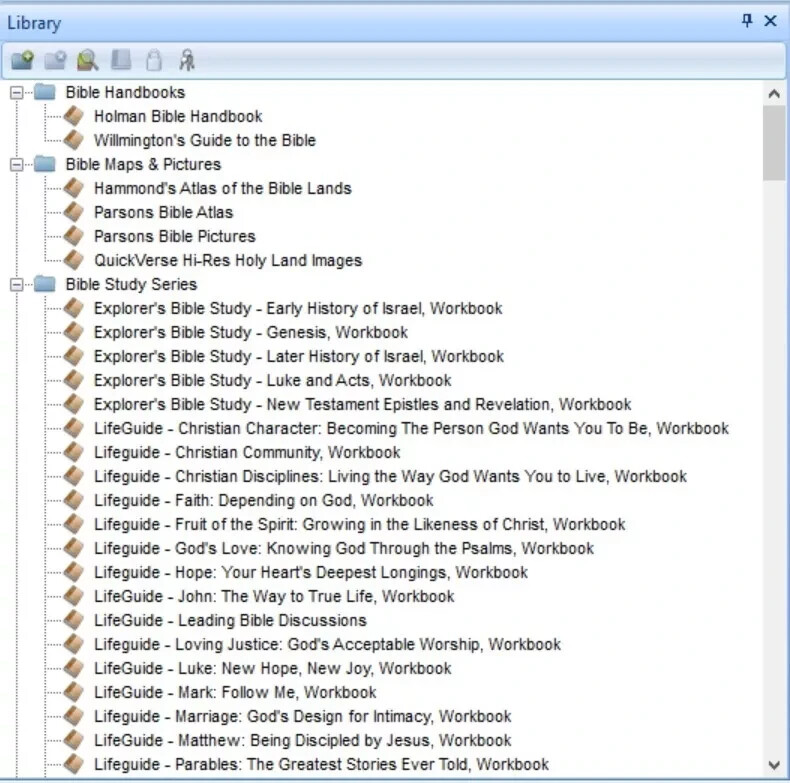The height and width of the screenshot is (783, 790).
Task: Open Holman Bible Handbook
Action: coord(178,116)
